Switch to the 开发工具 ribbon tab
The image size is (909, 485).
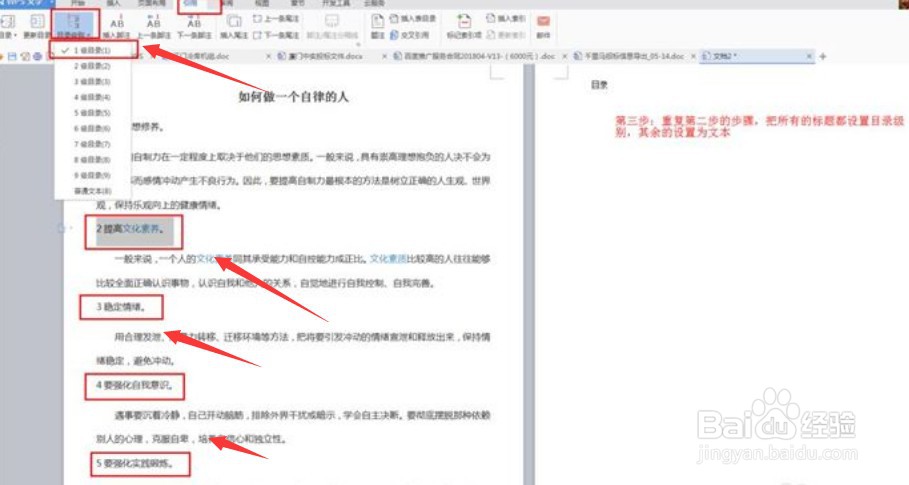click(x=336, y=3)
